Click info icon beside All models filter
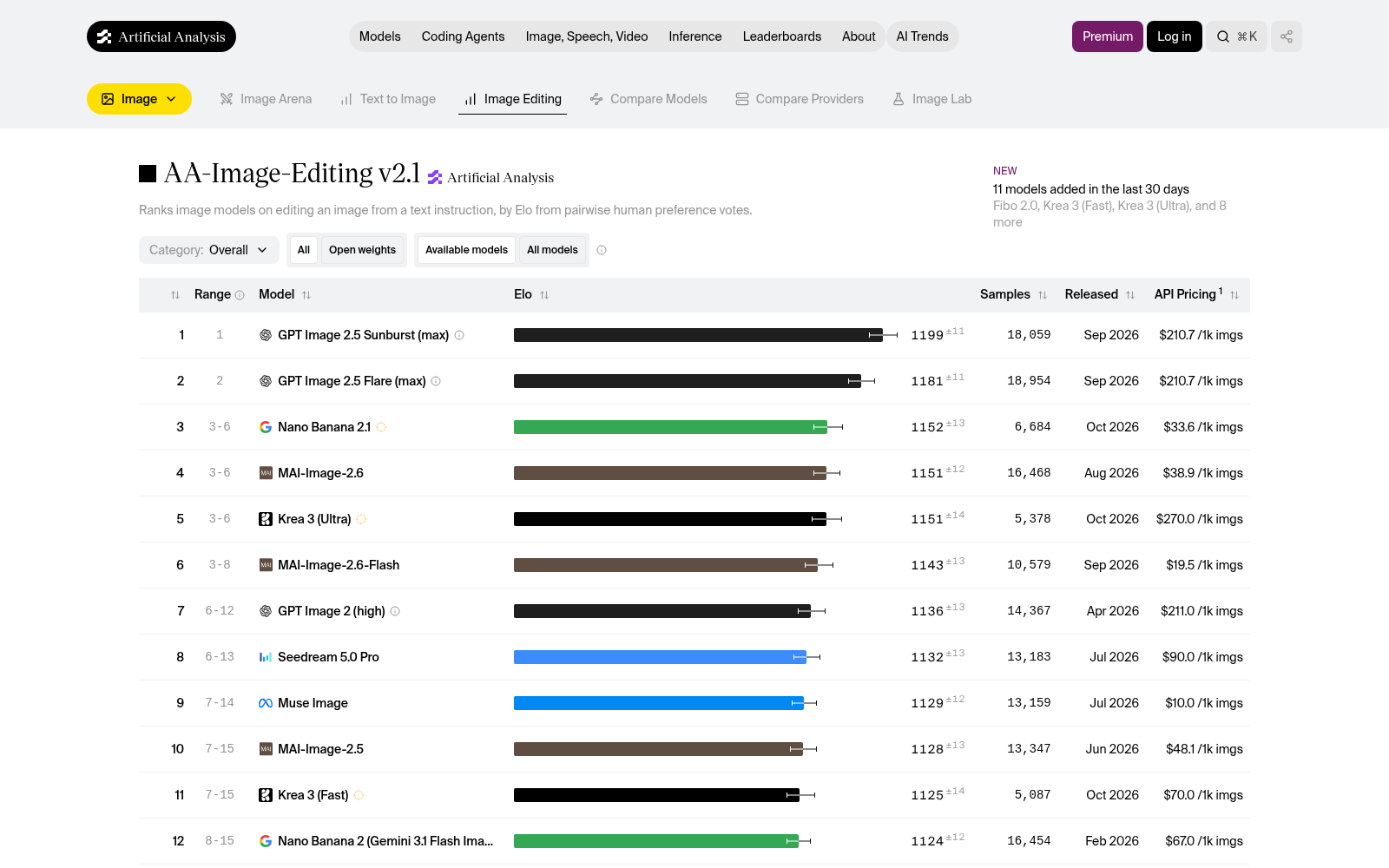This screenshot has height=868, width=1389. click(x=602, y=250)
